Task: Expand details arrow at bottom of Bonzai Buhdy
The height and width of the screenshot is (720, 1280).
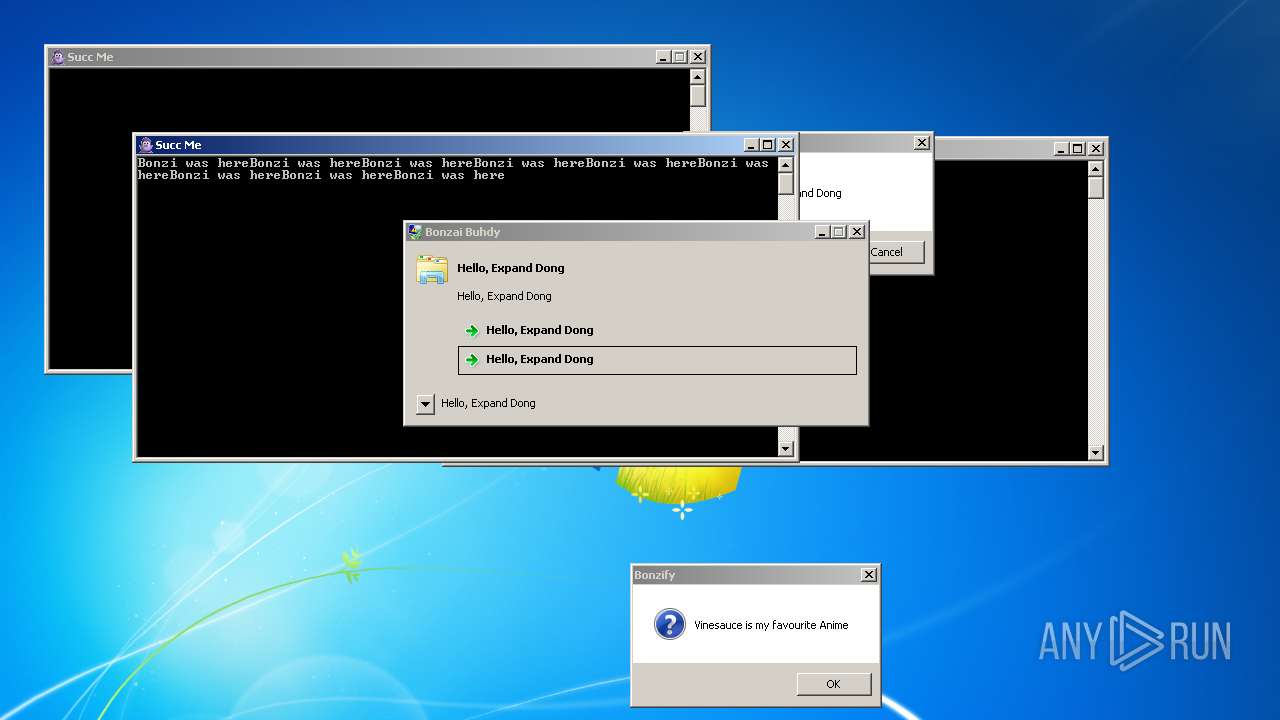Action: pos(425,404)
